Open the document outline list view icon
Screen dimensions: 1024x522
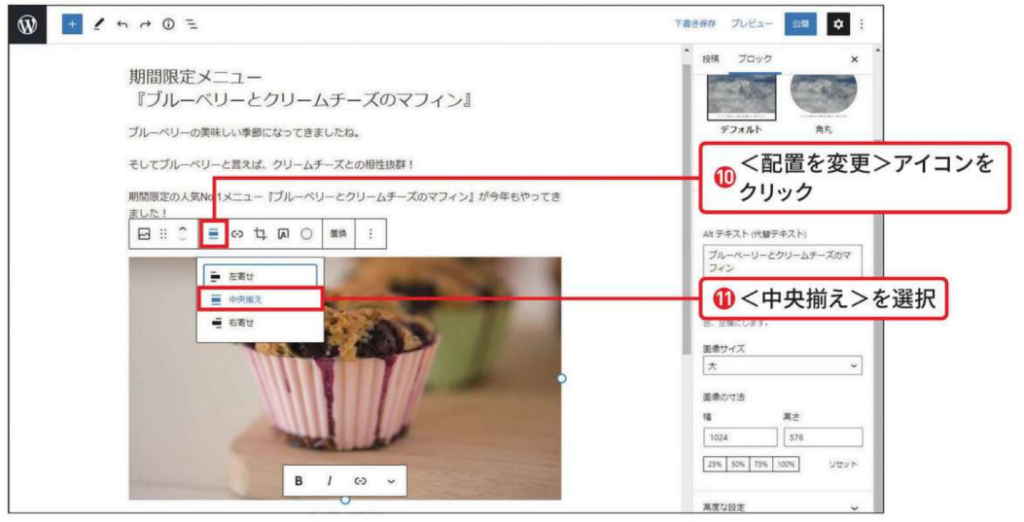[x=190, y=25]
